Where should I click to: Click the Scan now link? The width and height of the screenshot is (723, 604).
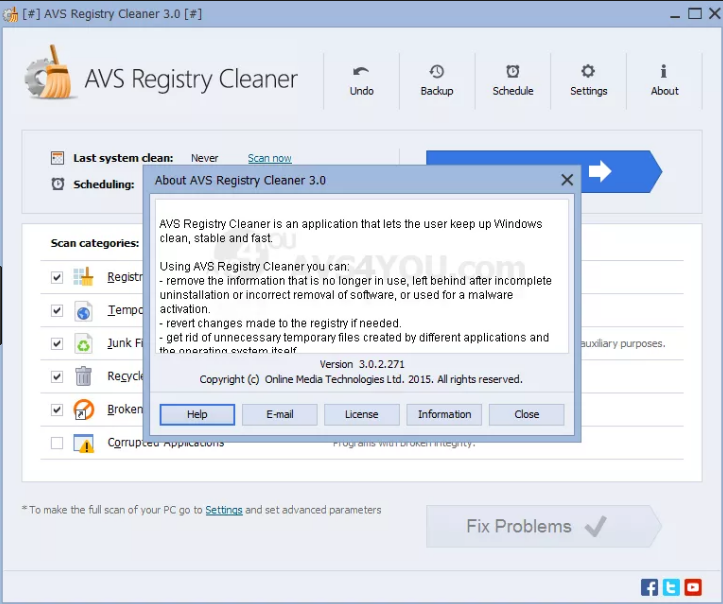269,158
